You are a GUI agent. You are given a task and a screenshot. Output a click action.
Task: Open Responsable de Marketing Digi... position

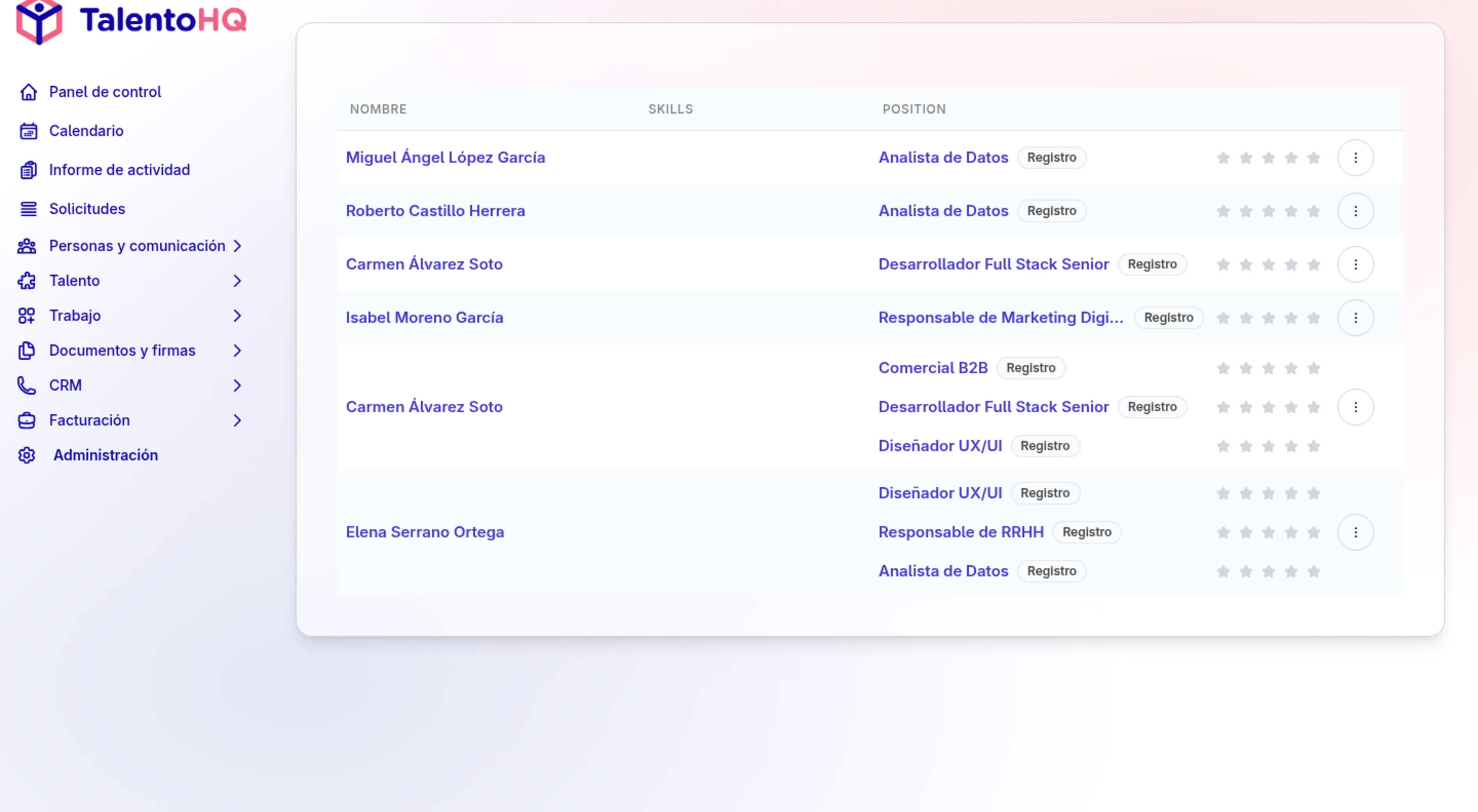coord(1001,317)
